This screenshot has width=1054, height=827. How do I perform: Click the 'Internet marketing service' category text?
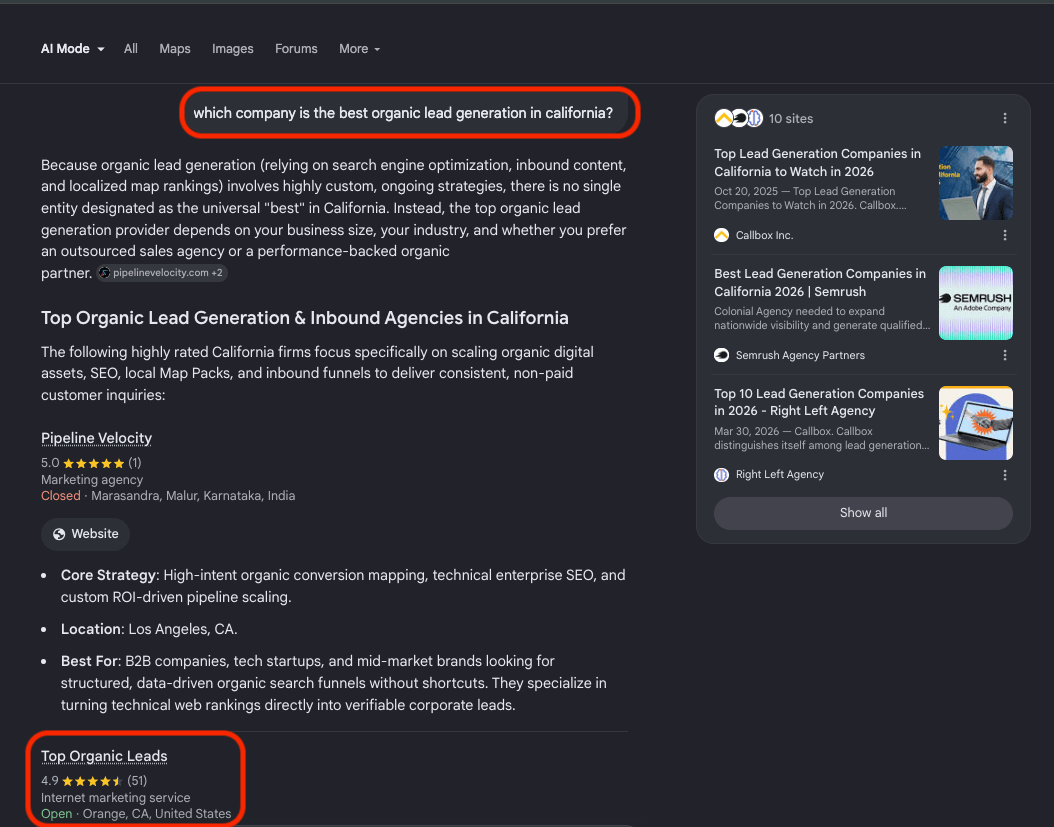click(116, 798)
